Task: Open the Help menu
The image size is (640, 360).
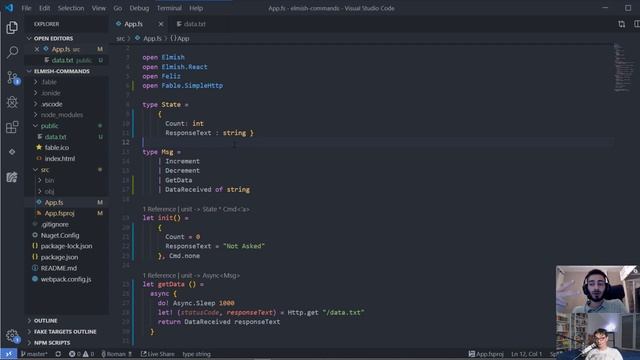Action: tap(196, 8)
